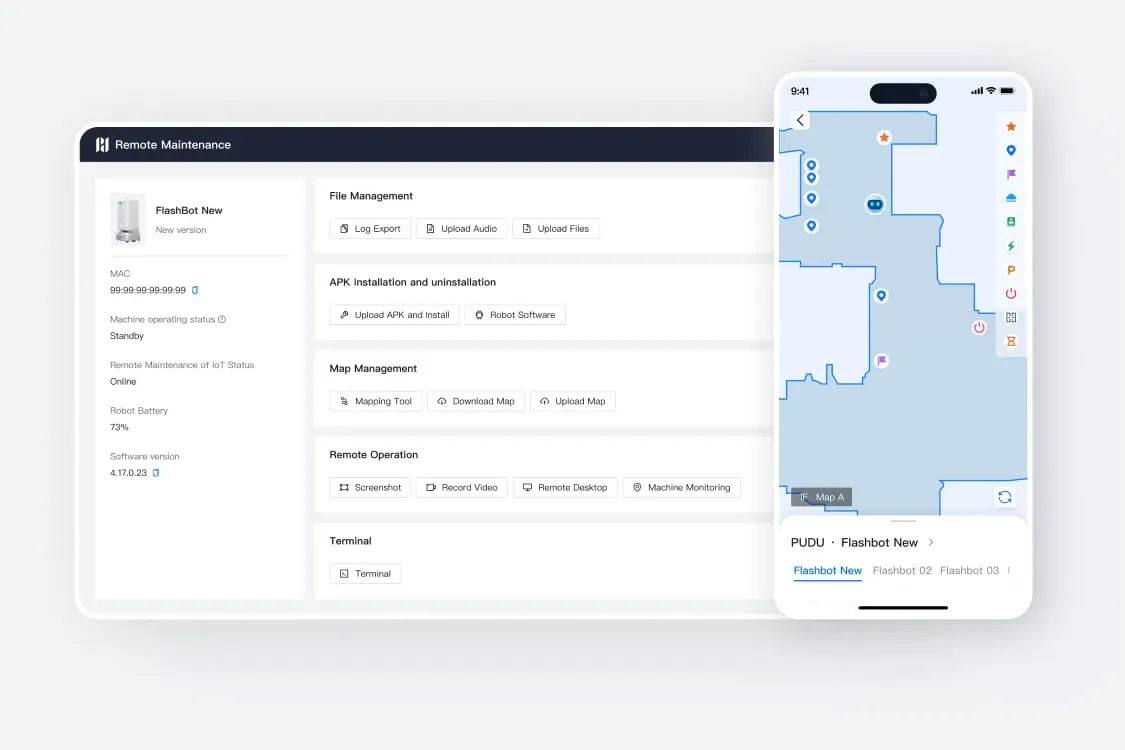Toggle the red power icon filter in the sidebar

coord(1011,294)
